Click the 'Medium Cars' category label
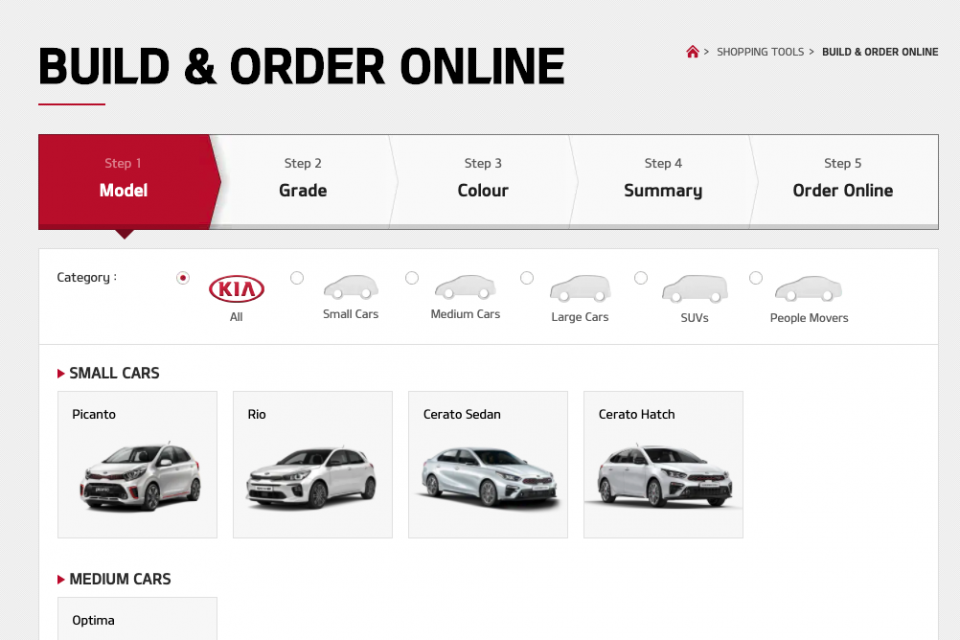 click(465, 314)
